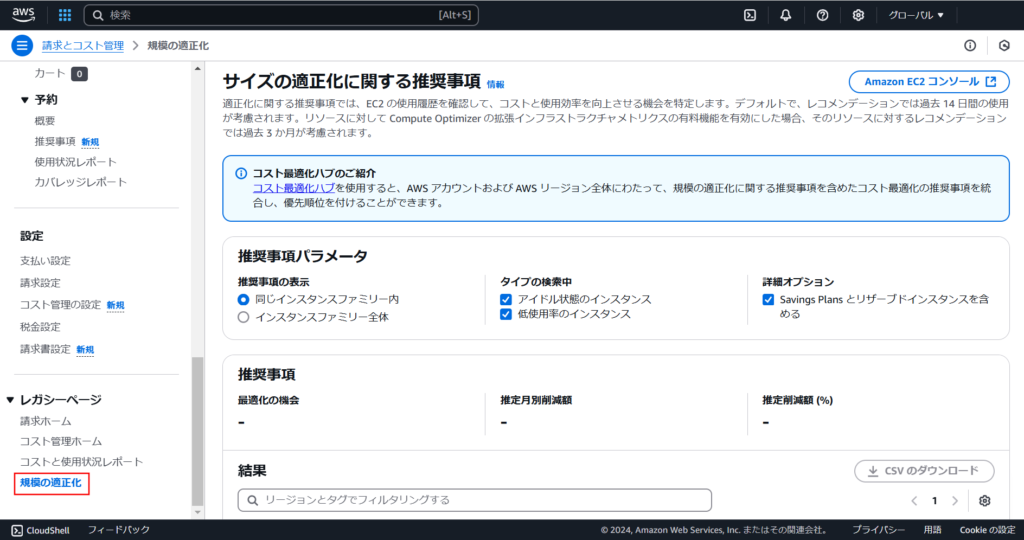The width and height of the screenshot is (1024, 540).
Task: Collapse the 予約 section in sidebar
Action: 25,100
